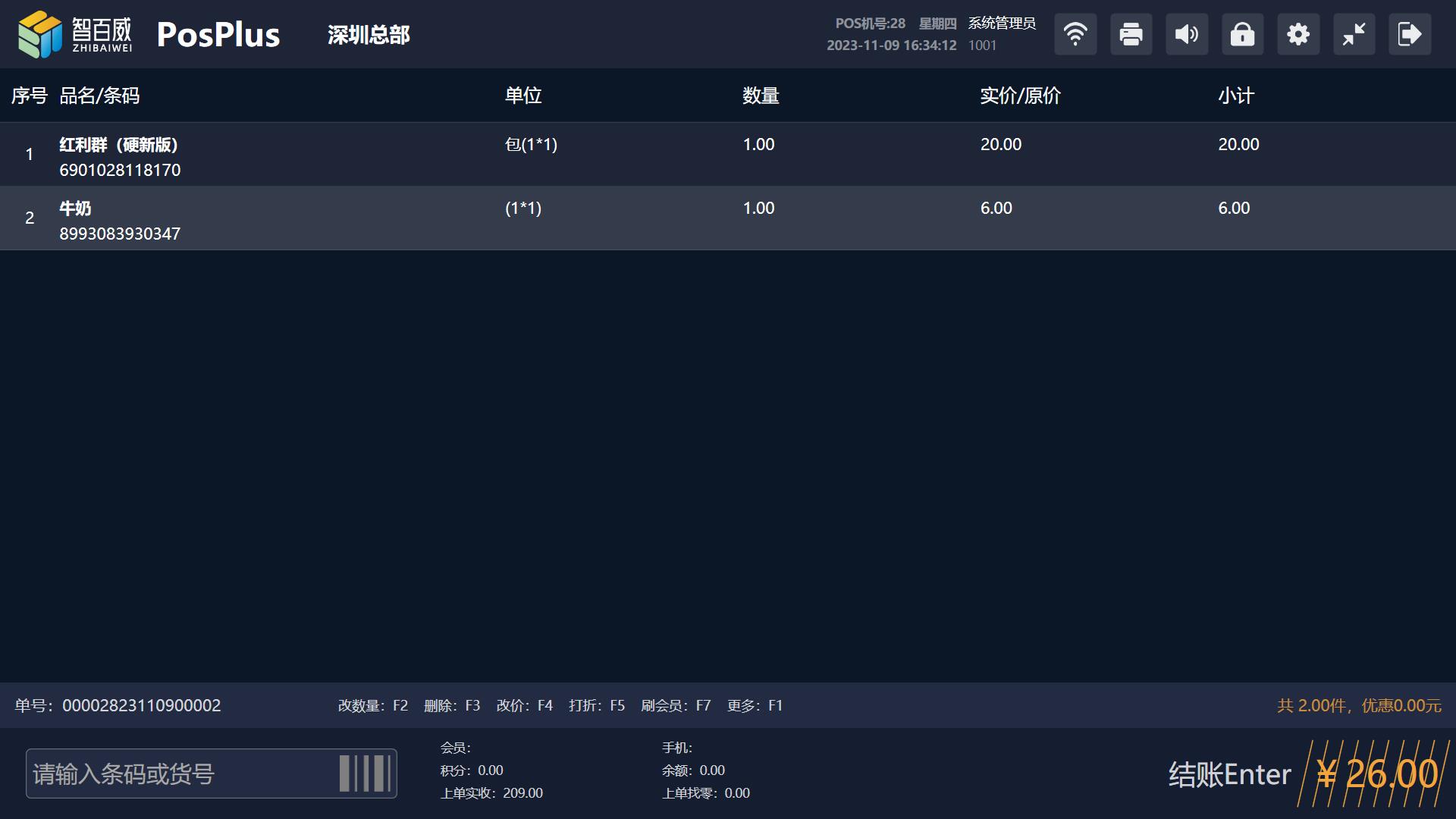
Task: Open the printer settings icon
Action: [1131, 34]
